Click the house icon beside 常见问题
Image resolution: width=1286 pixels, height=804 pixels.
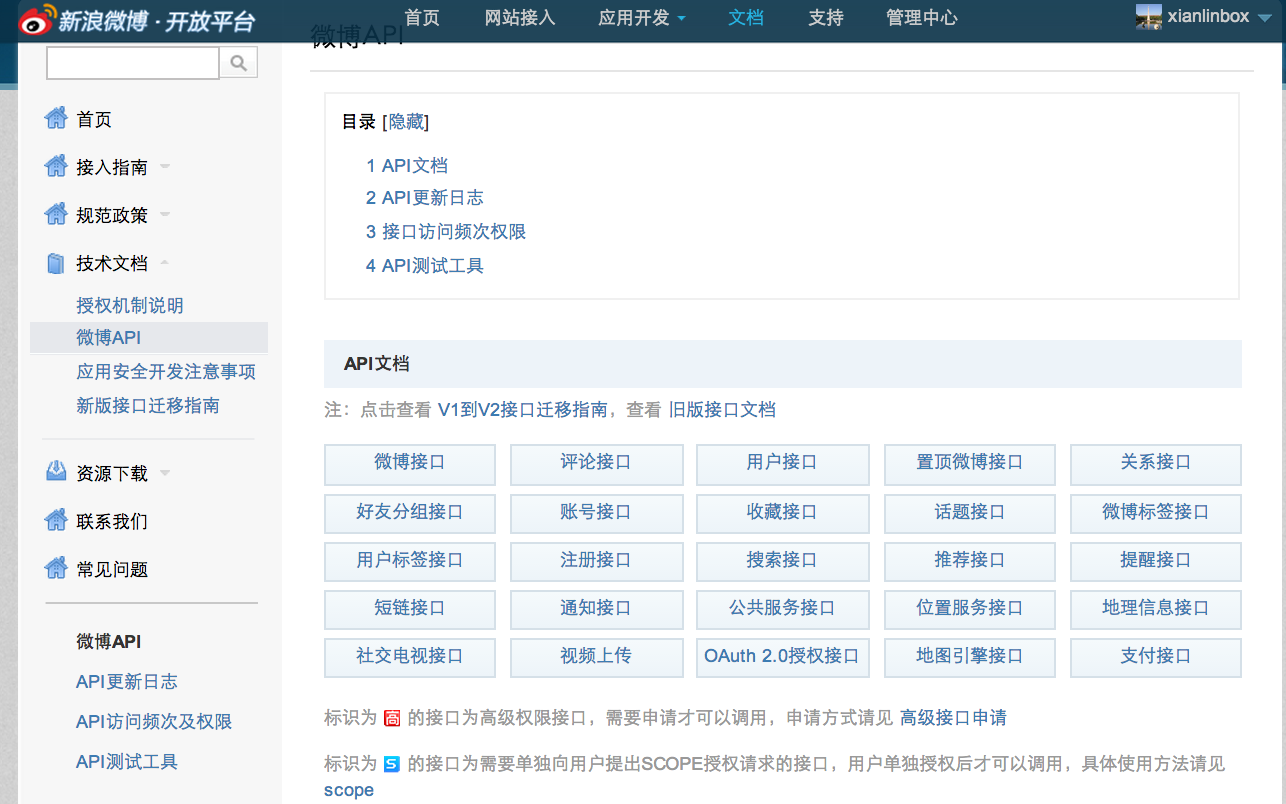(56, 569)
